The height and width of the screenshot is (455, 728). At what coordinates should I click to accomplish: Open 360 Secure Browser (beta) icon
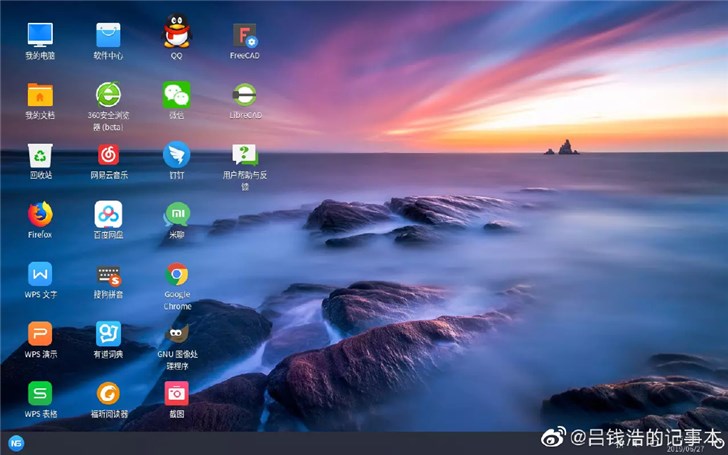coord(108,95)
